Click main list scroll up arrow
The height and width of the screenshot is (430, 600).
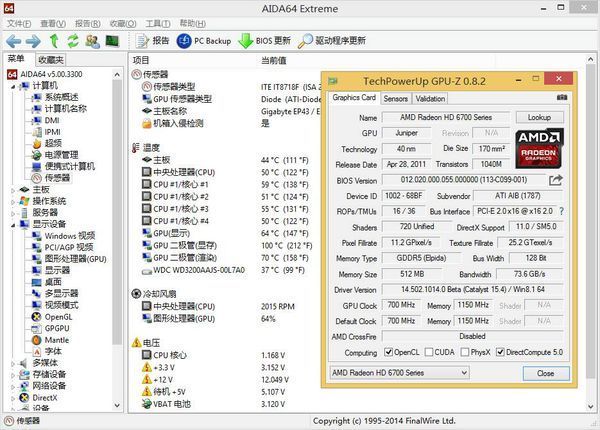click(590, 60)
